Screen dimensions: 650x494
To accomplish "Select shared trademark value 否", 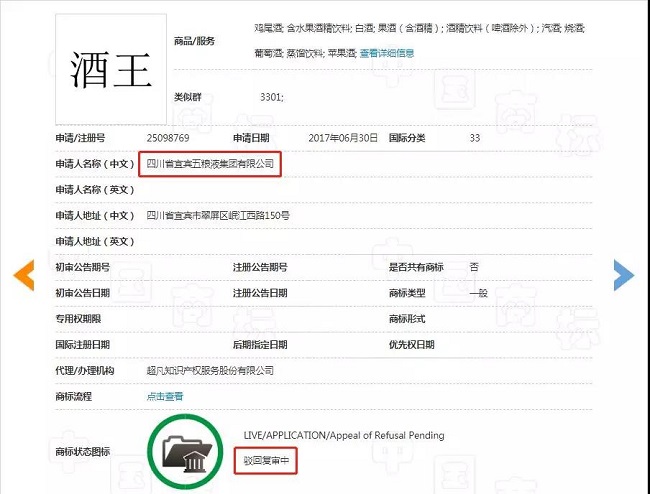I will [474, 267].
